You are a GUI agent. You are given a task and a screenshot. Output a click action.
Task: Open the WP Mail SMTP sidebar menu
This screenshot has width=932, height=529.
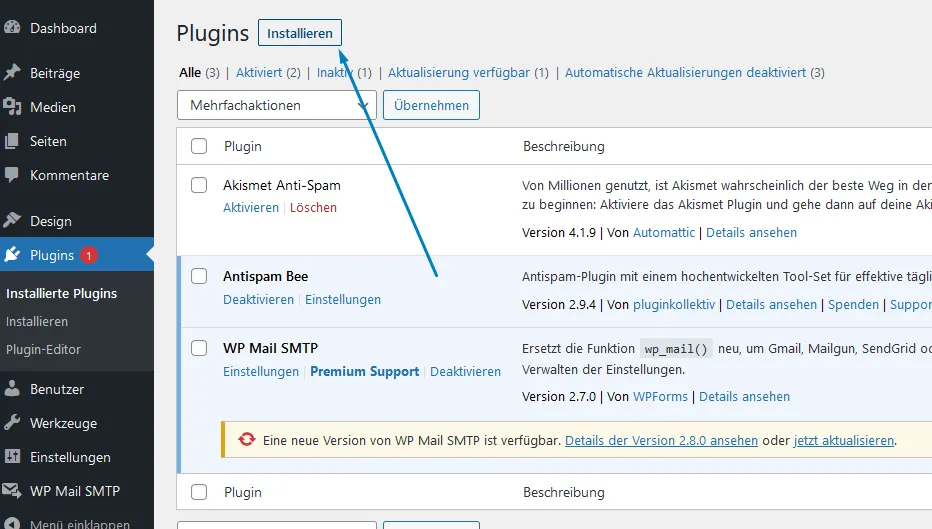75,491
